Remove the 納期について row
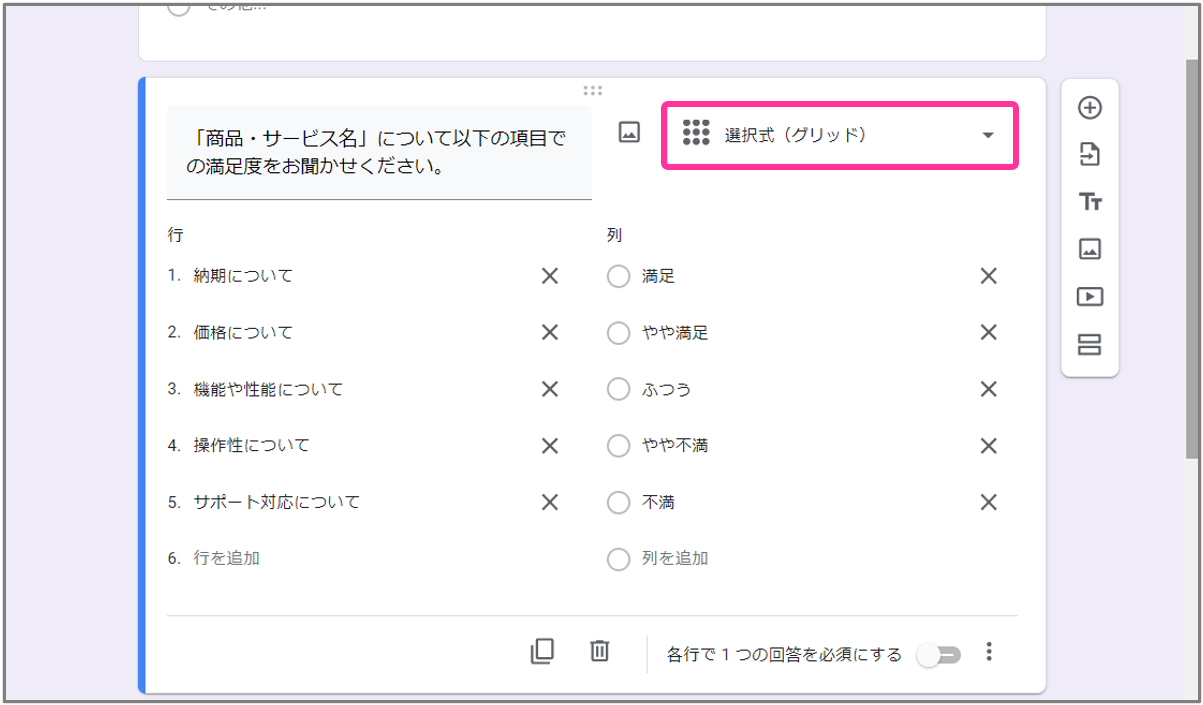The width and height of the screenshot is (1203, 705). tap(549, 276)
